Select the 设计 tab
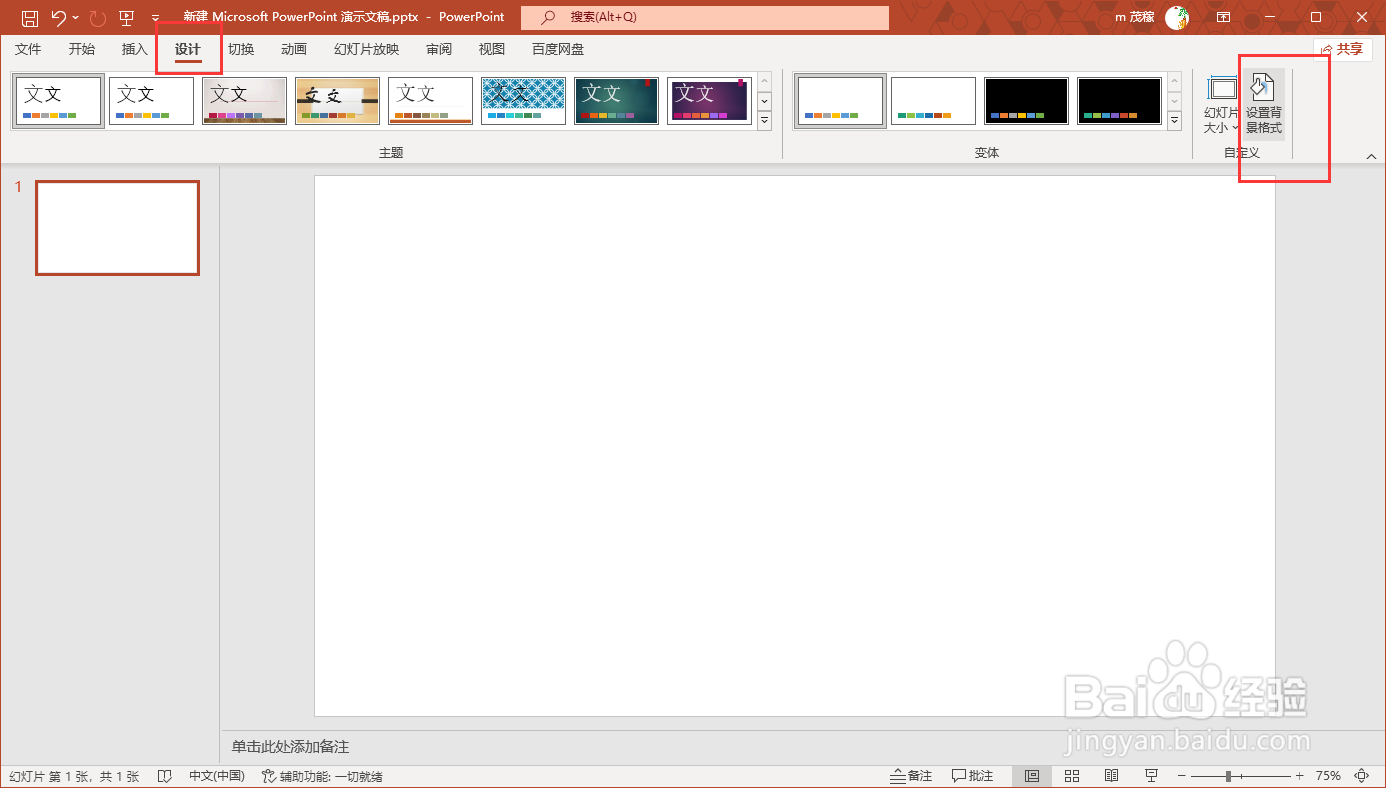This screenshot has width=1386, height=788. (188, 49)
